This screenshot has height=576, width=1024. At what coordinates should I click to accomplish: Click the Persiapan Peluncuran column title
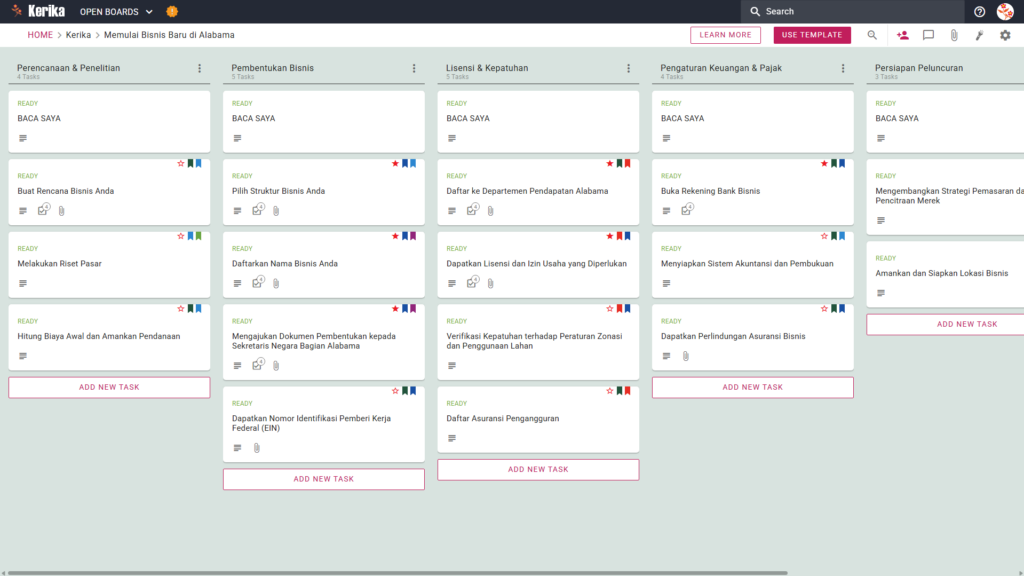(x=919, y=68)
